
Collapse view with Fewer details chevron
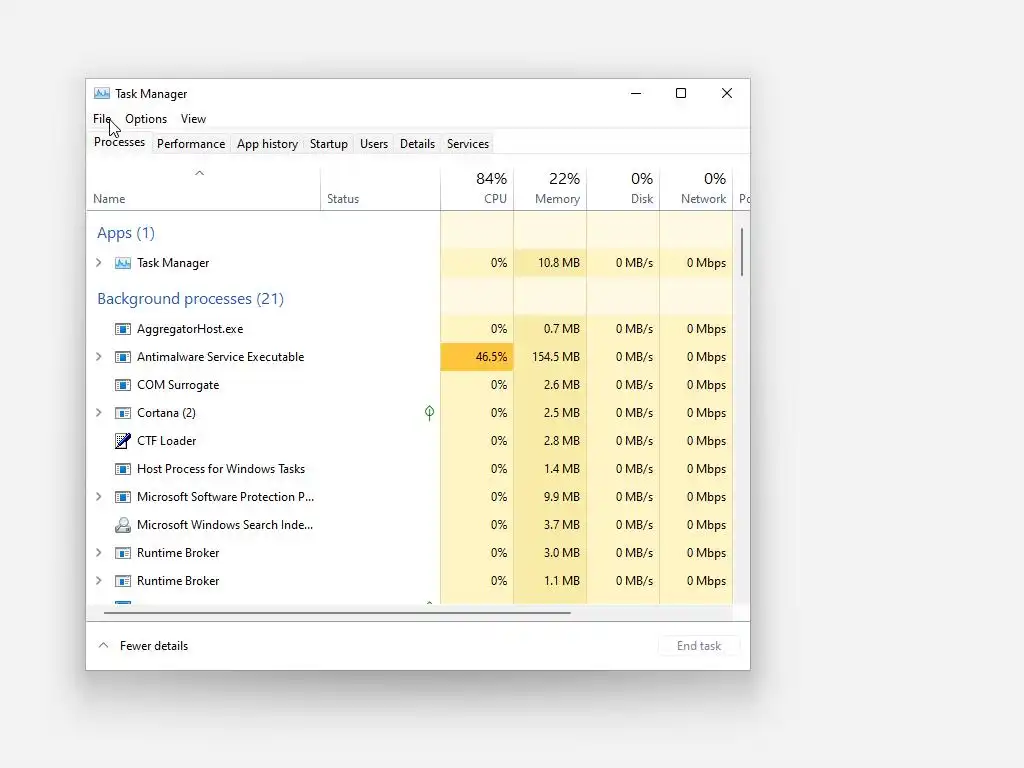tap(103, 645)
